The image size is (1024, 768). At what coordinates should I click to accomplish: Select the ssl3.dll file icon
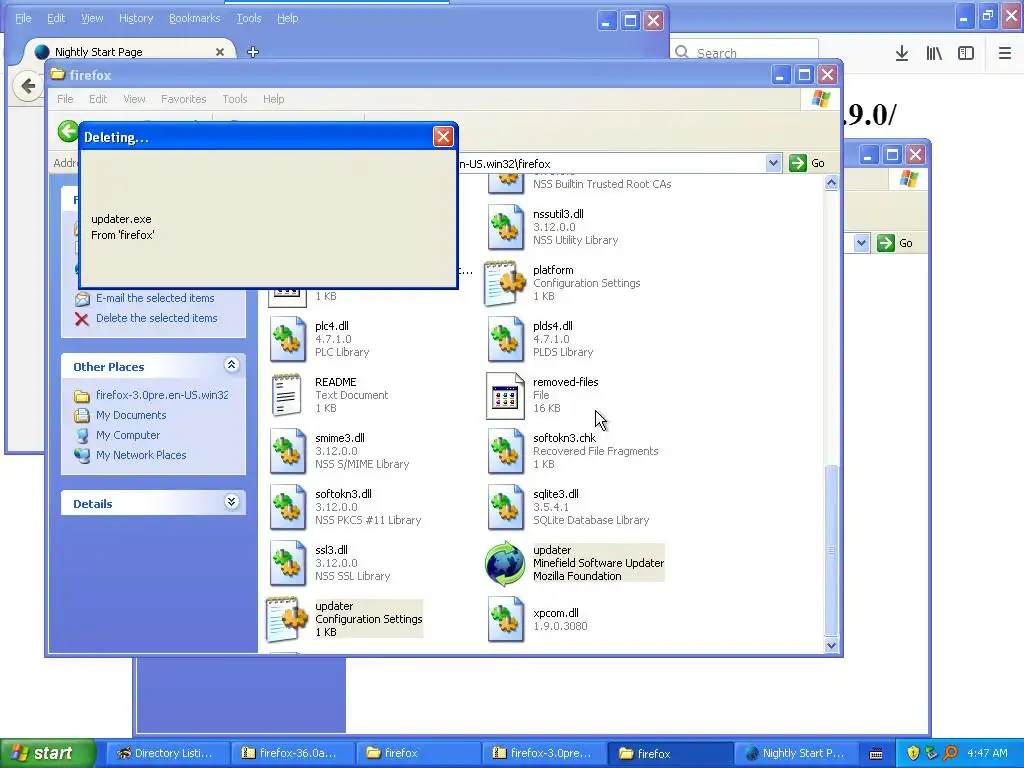pyautogui.click(x=287, y=563)
